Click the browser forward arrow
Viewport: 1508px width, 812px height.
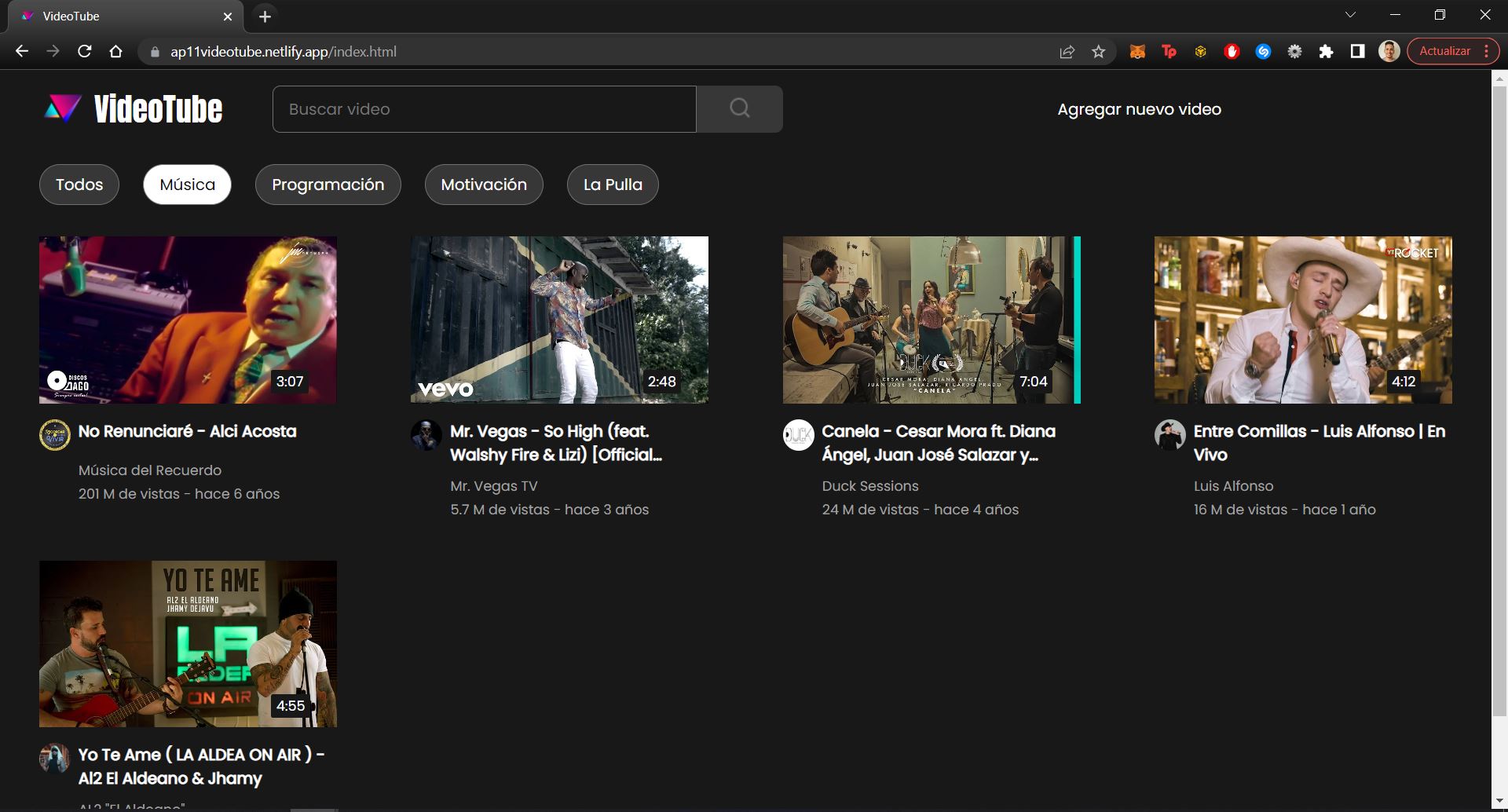tap(53, 51)
